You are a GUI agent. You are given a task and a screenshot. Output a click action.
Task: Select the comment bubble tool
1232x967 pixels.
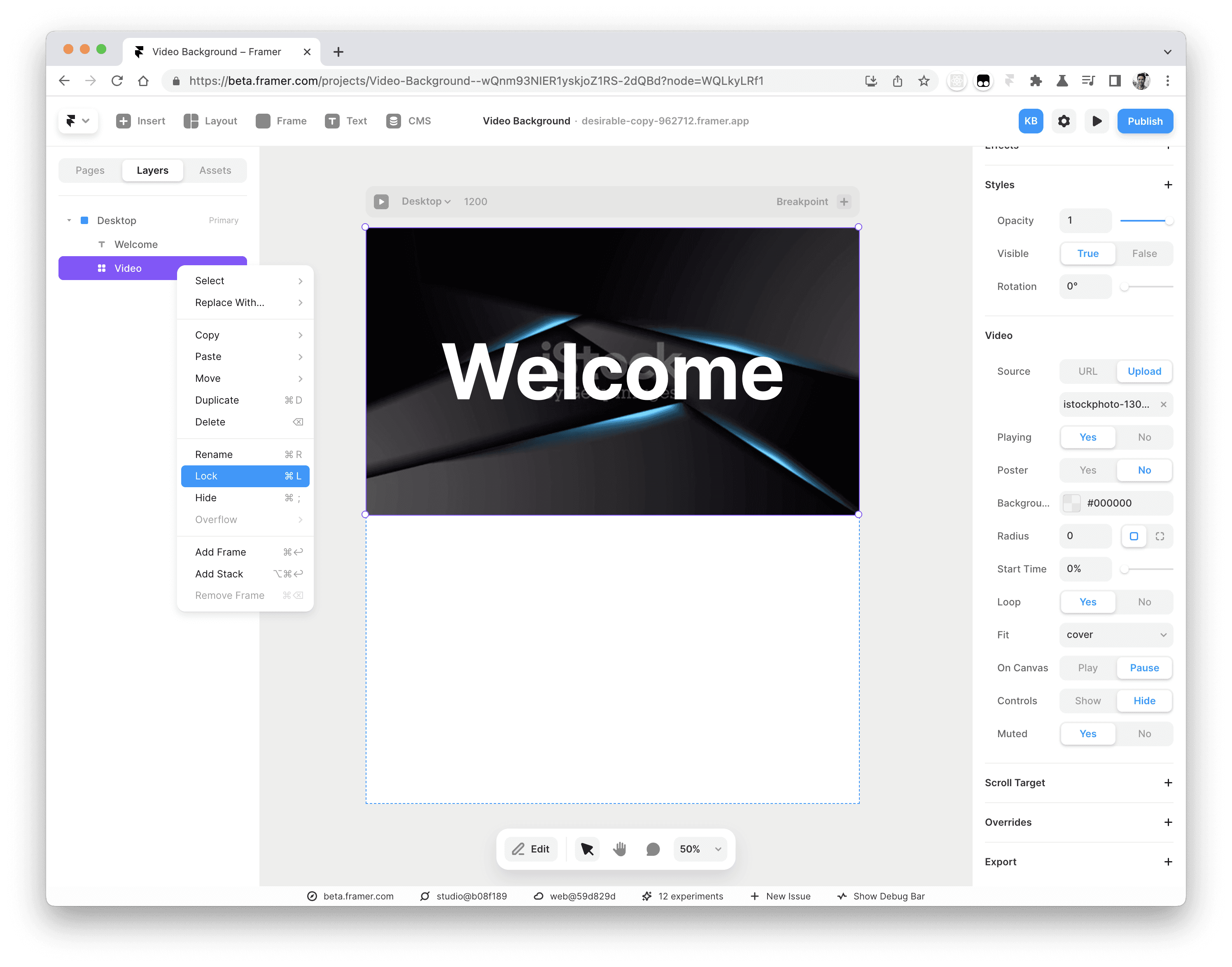653,849
